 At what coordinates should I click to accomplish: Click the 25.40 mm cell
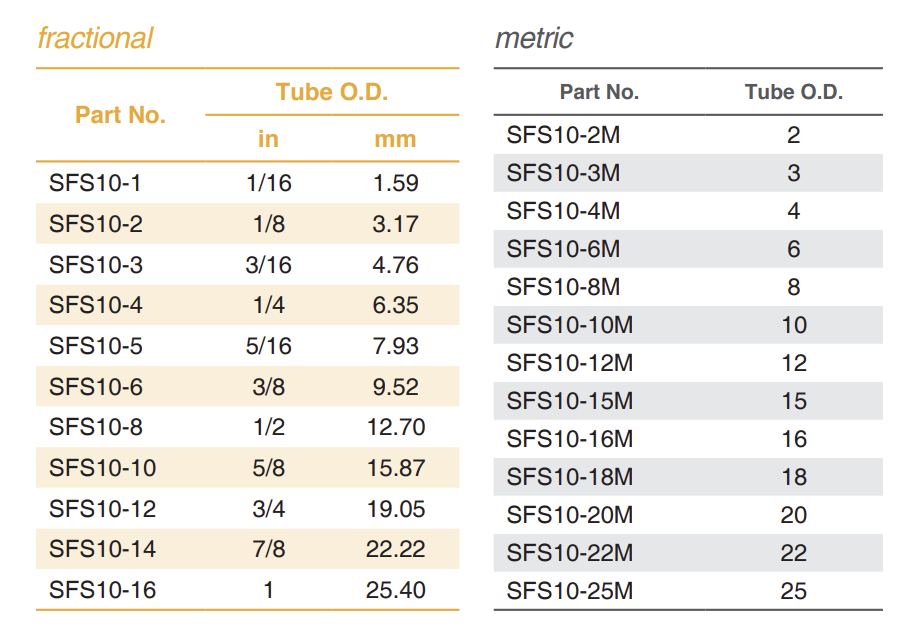click(x=396, y=590)
